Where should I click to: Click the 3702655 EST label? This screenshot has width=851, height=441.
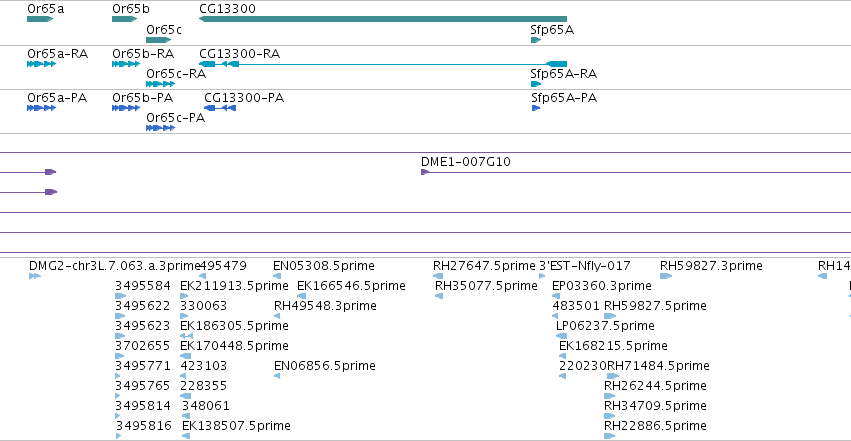pos(143,346)
